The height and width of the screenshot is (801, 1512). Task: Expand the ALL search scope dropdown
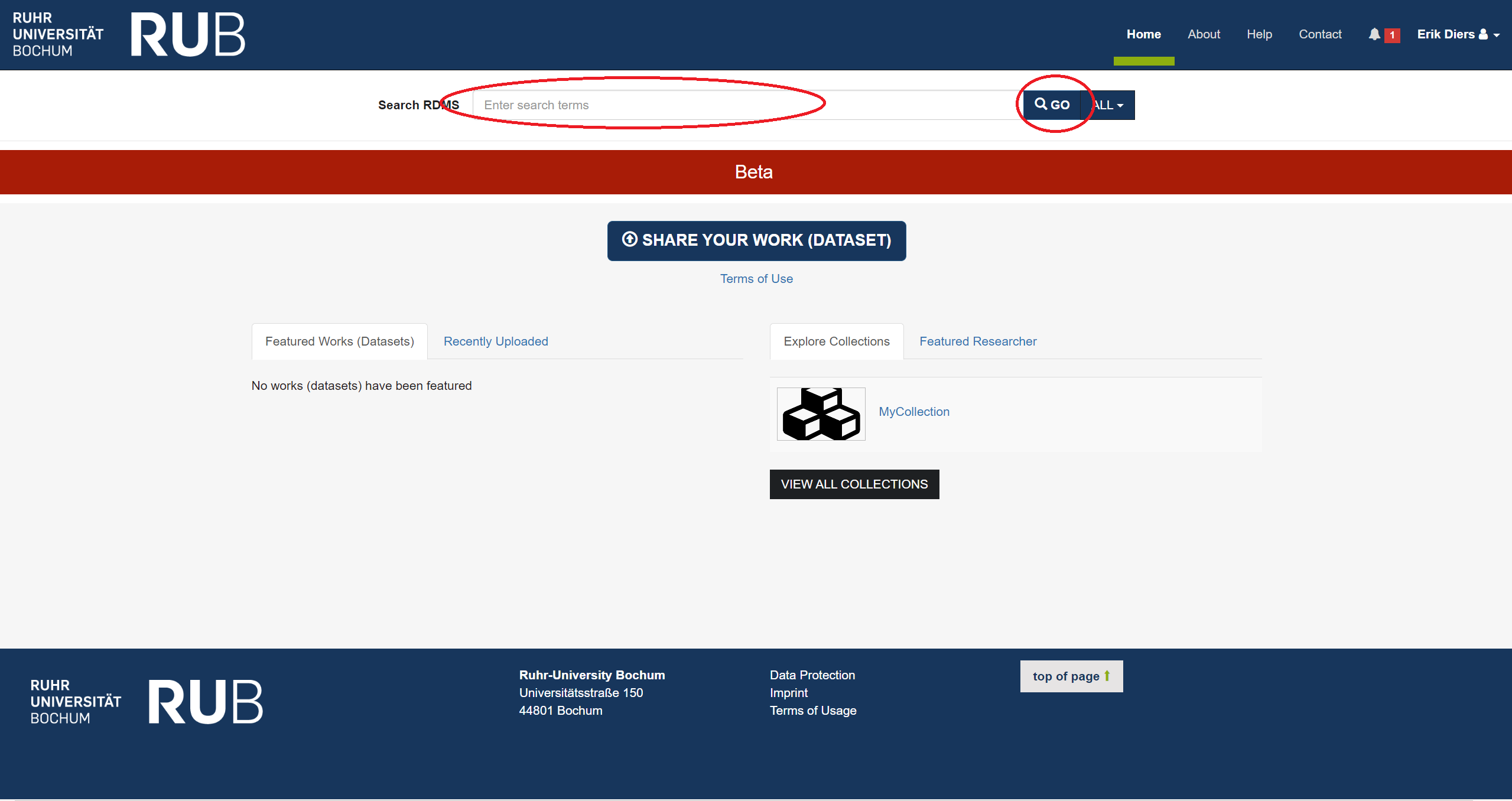(1108, 105)
